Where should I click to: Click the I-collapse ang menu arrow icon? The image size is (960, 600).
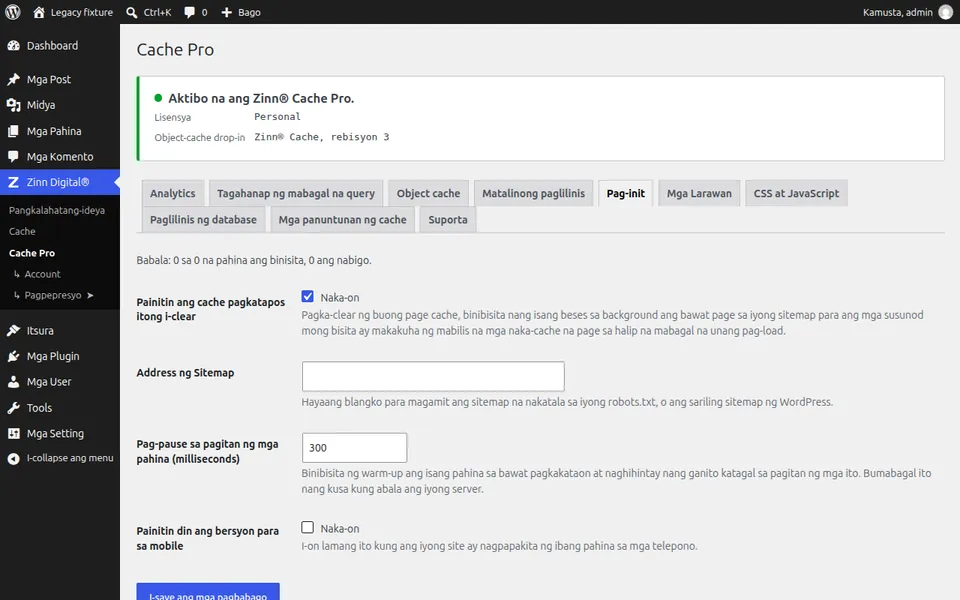coord(13,459)
